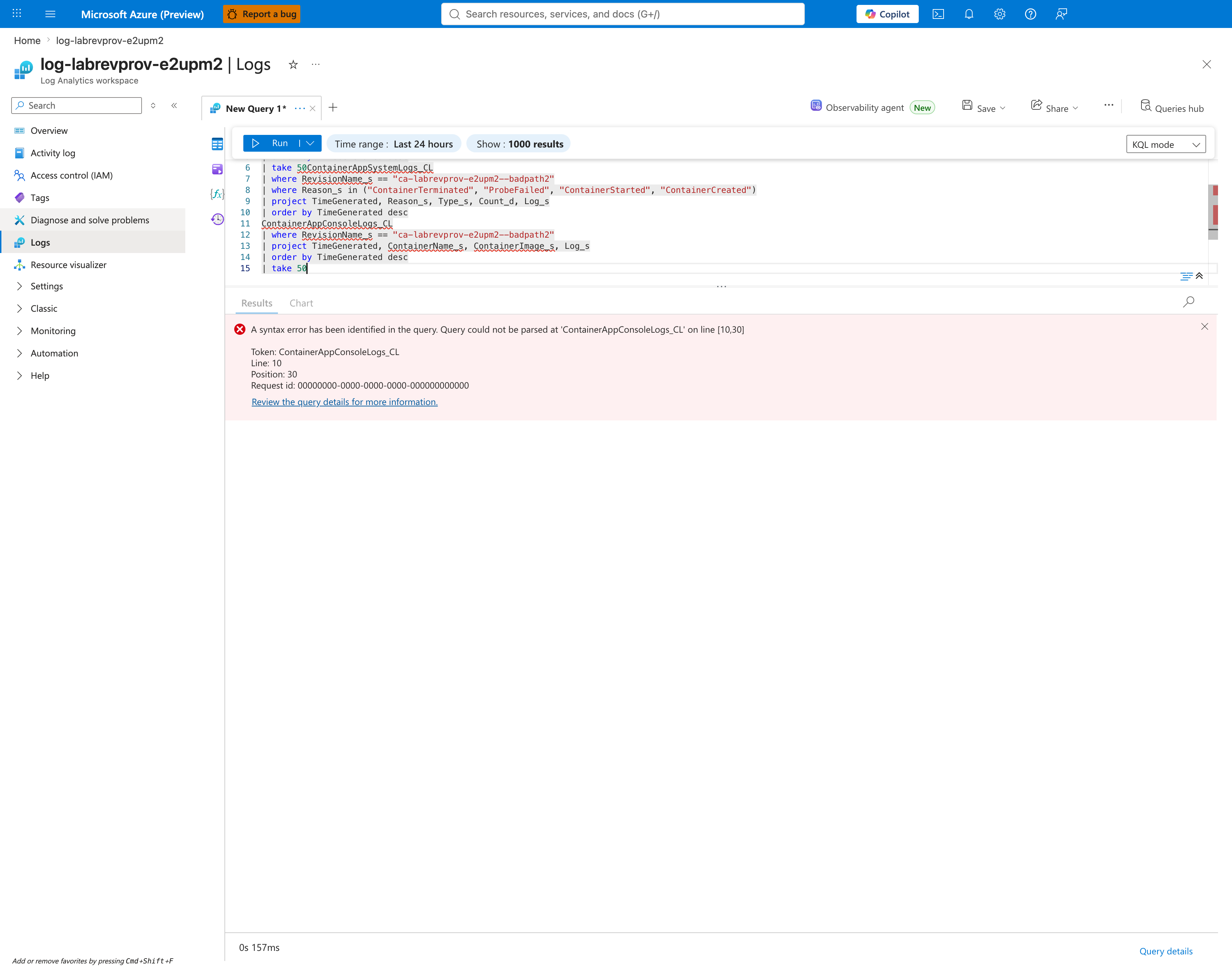Open the tables pane icon in query sidebar

point(217,144)
